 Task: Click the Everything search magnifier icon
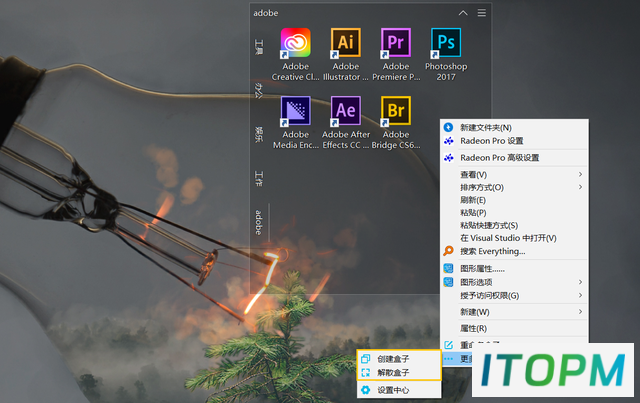[x=448, y=251]
